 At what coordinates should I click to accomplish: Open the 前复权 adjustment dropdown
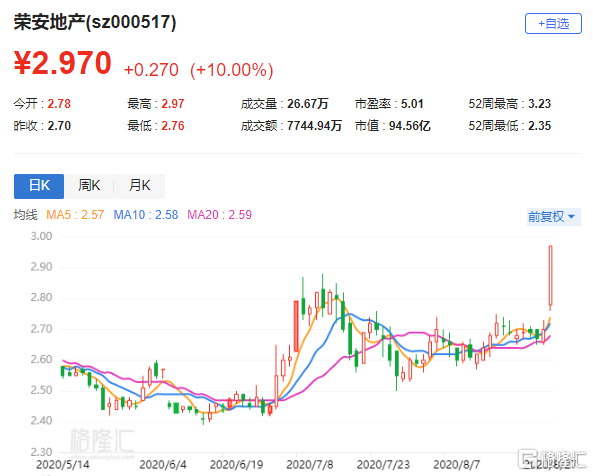[553, 217]
